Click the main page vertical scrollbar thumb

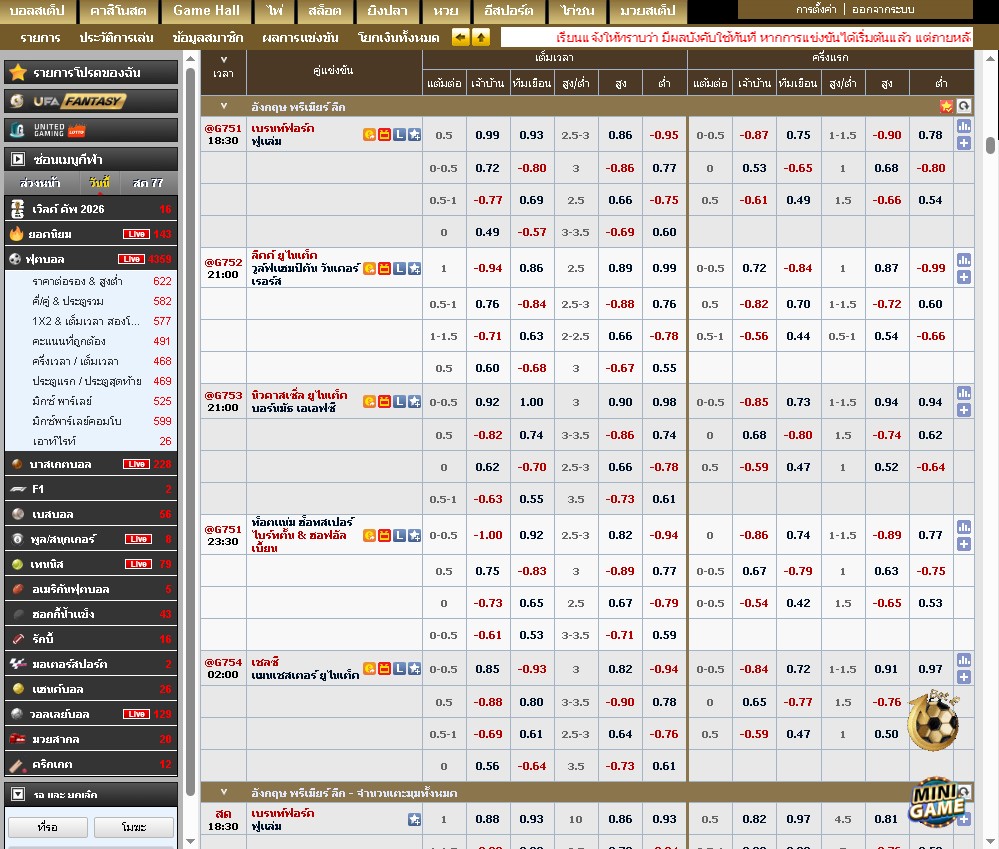pos(990,145)
